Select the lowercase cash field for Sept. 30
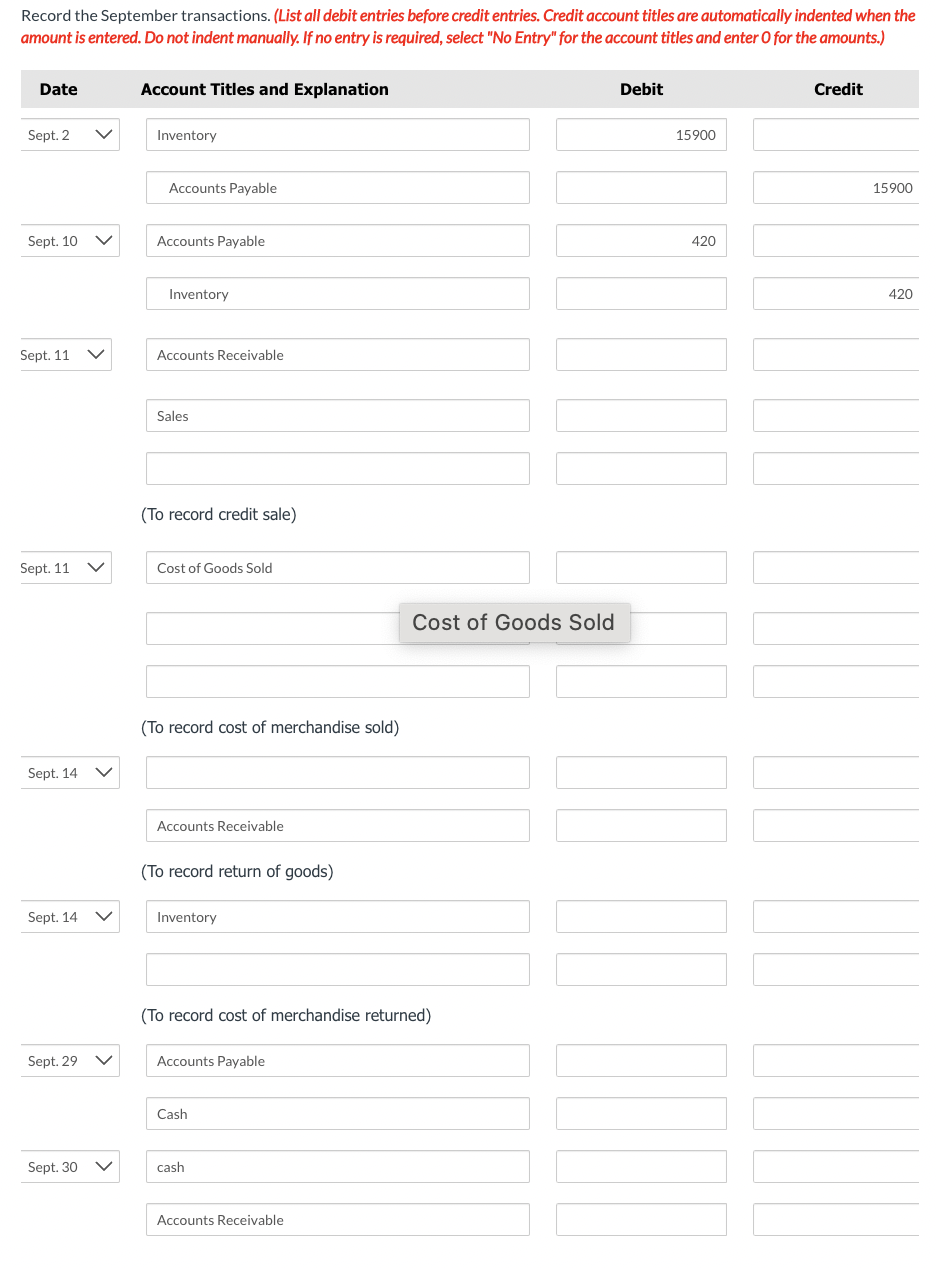The height and width of the screenshot is (1268, 936). 338,1167
